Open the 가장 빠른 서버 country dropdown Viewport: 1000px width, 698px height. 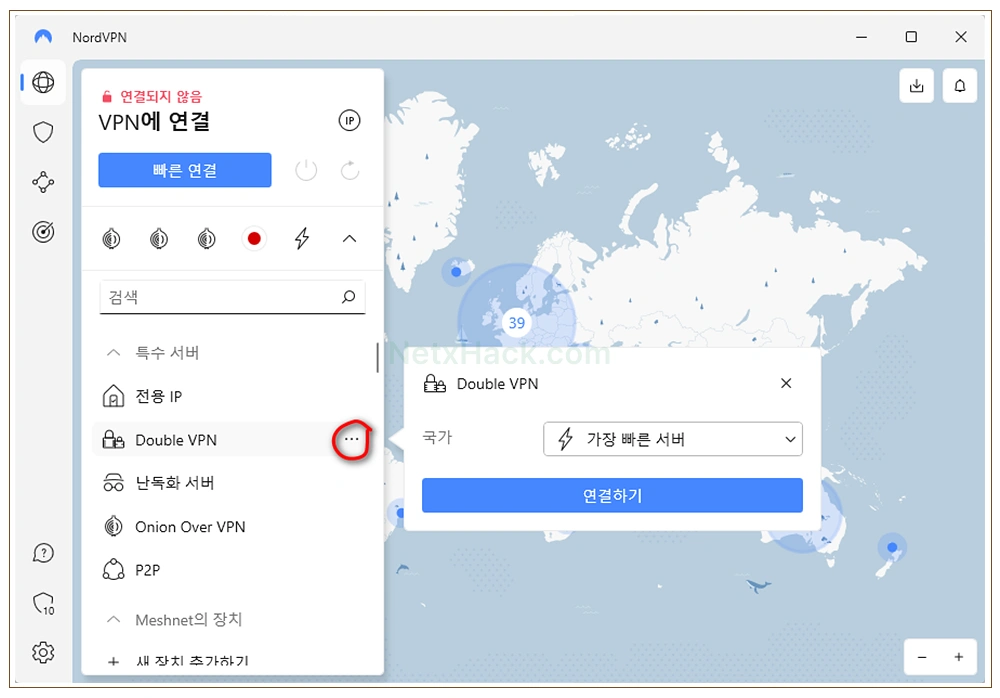[673, 439]
